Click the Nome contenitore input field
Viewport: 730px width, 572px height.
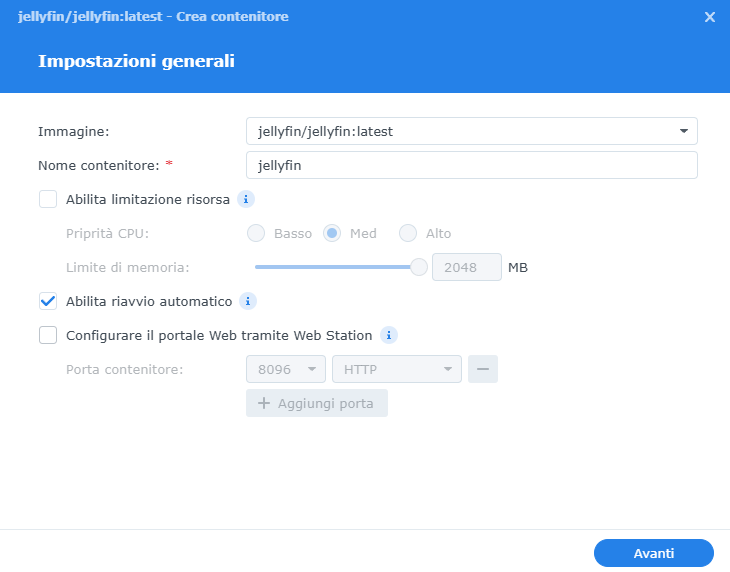pyautogui.click(x=472, y=165)
